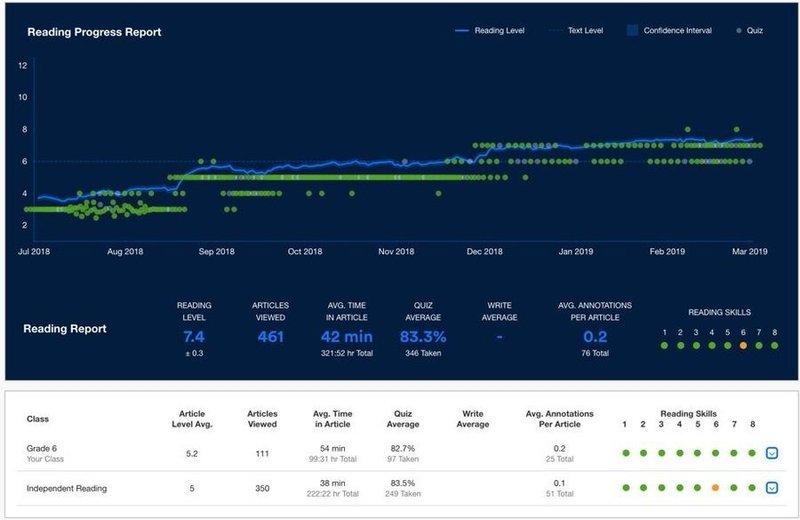Click skill 3 dot in Grade 6 row
This screenshot has width=800, height=520.
pyautogui.click(x=662, y=453)
